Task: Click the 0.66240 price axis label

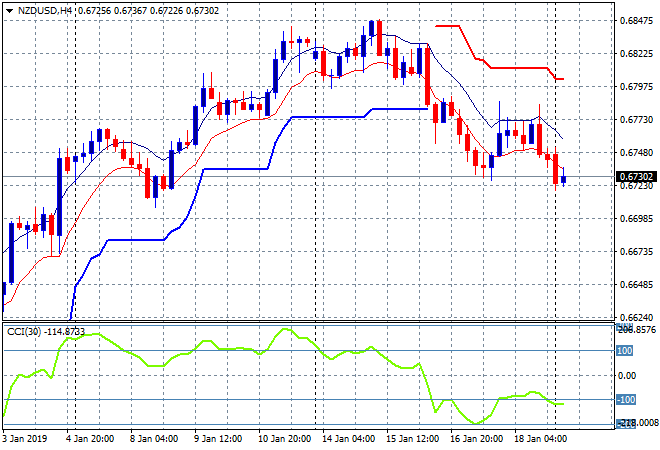Action: (636, 317)
